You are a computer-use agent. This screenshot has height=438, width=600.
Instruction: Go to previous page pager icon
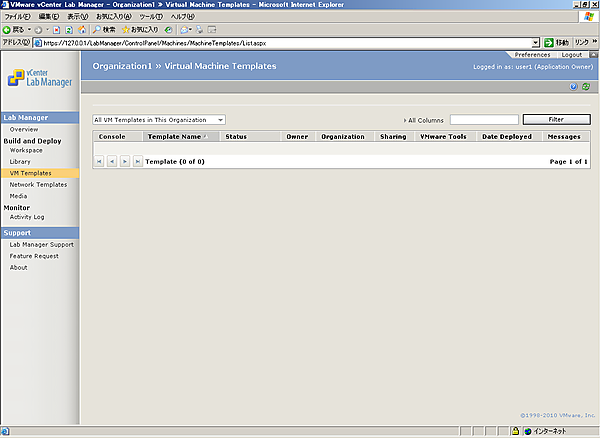click(112, 161)
